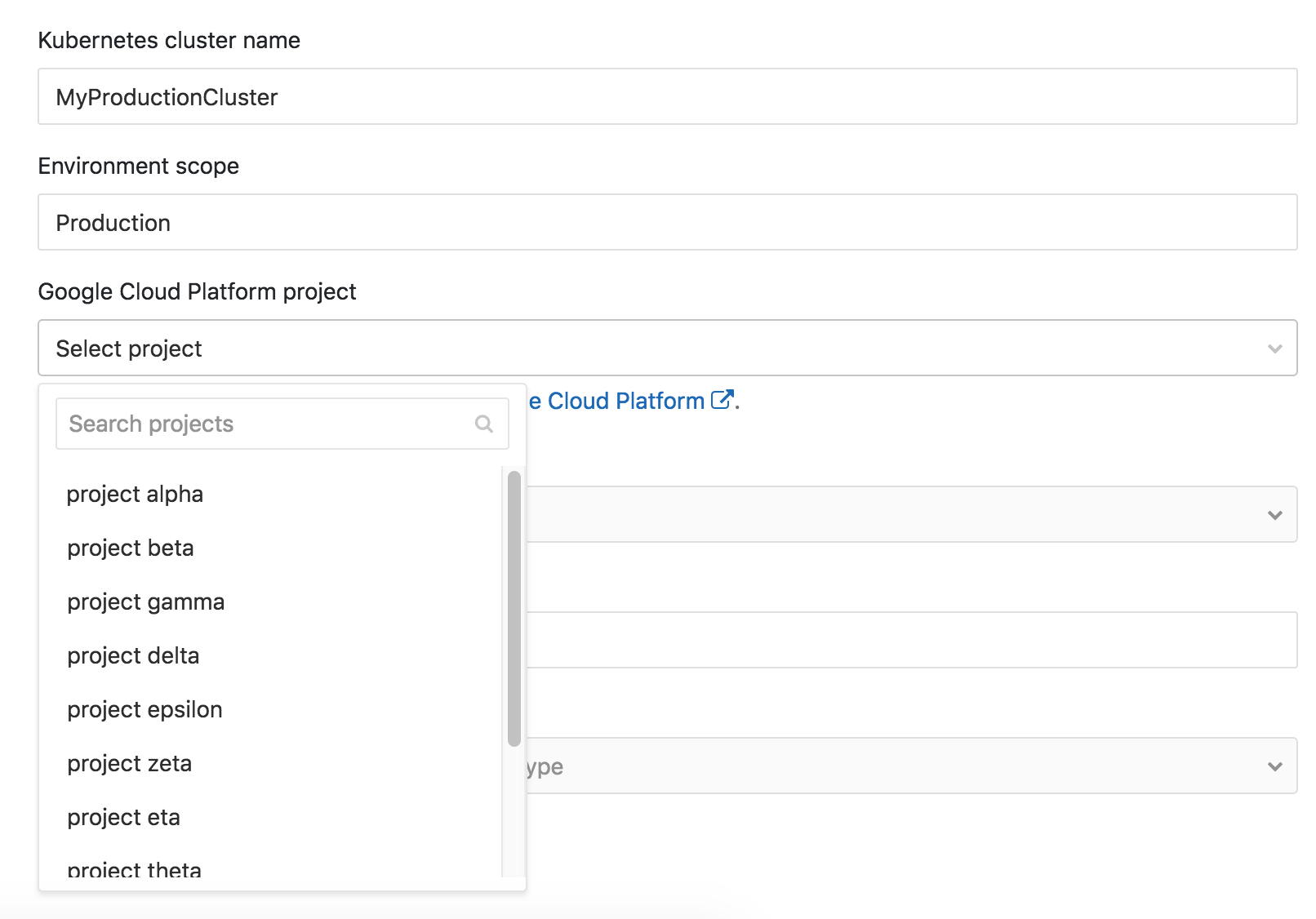Choose project gamma as the GCP project
The image size is (1316, 919).
pyautogui.click(x=145, y=602)
